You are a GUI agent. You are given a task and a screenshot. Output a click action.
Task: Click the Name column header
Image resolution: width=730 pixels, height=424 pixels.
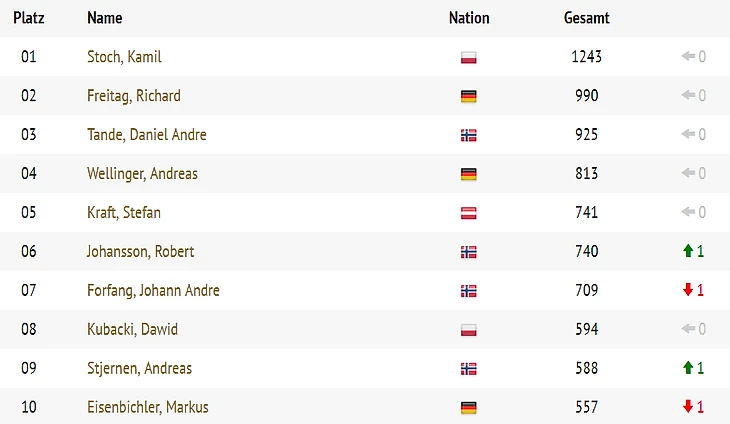pyautogui.click(x=104, y=18)
